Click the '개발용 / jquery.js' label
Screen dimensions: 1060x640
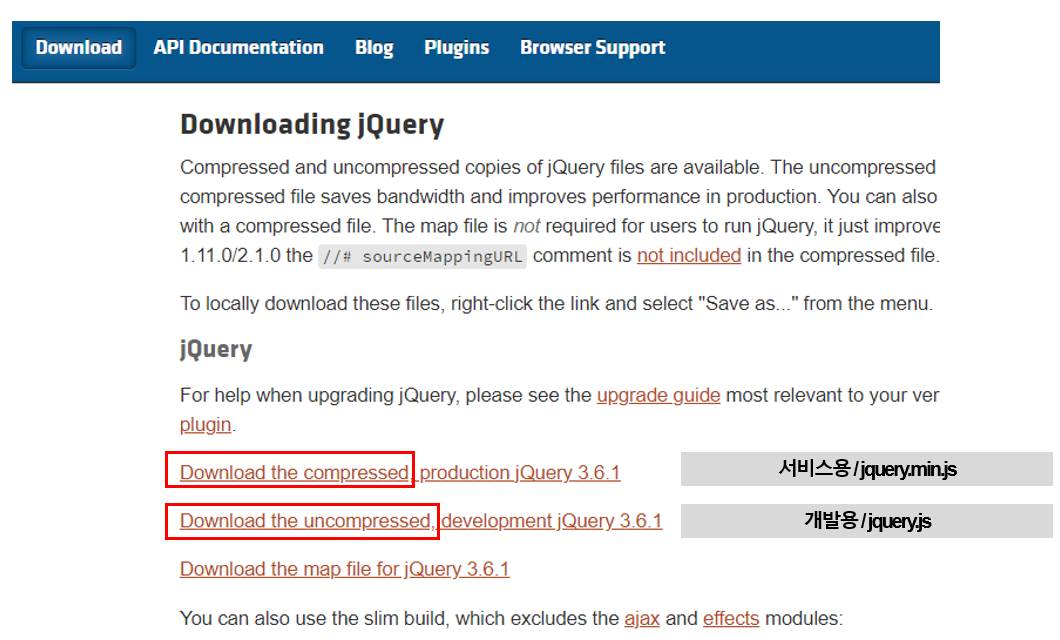coord(867,521)
